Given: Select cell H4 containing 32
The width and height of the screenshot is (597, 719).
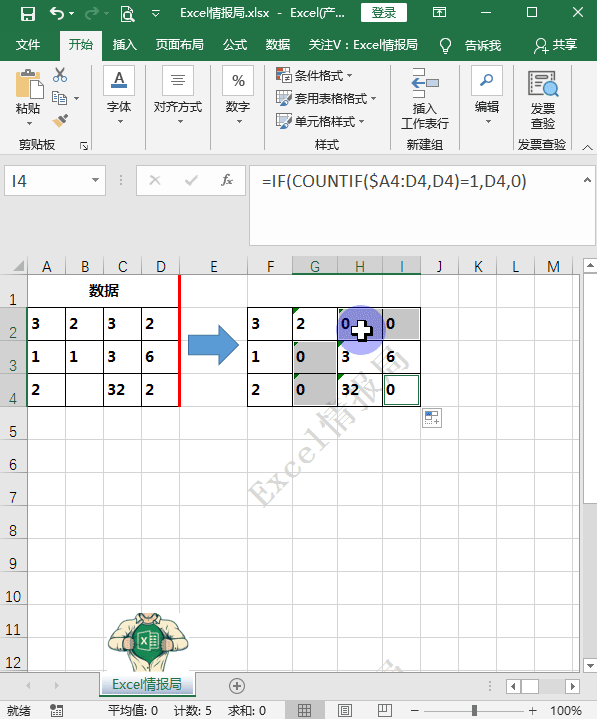Looking at the screenshot, I should click(x=360, y=390).
